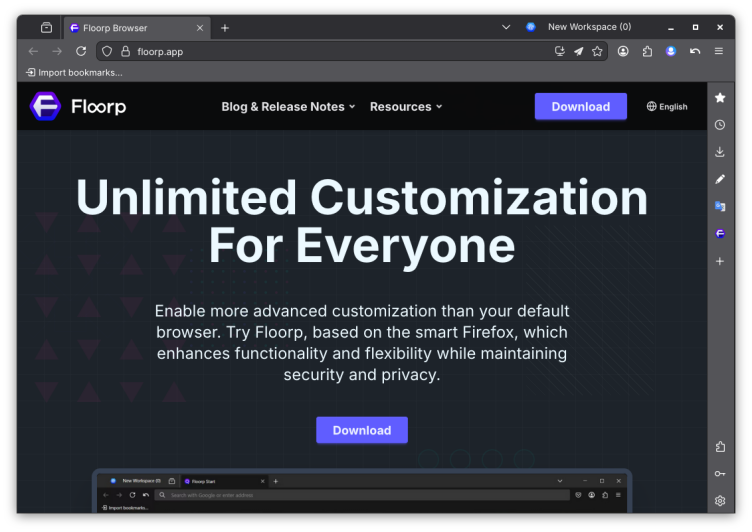This screenshot has width=752, height=532.
Task: Click the browser preview screenshot thumbnail
Action: point(362,491)
